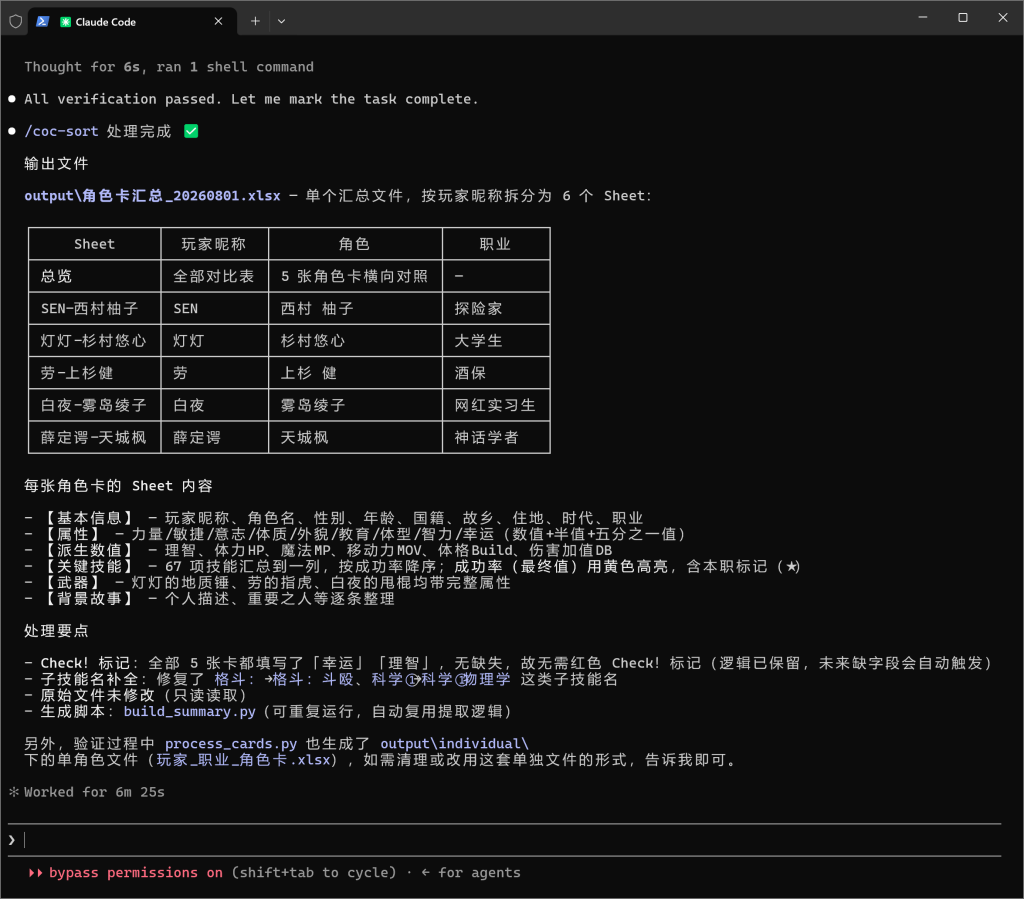
Task: Click table cell 神话学者
Action: coord(496,437)
